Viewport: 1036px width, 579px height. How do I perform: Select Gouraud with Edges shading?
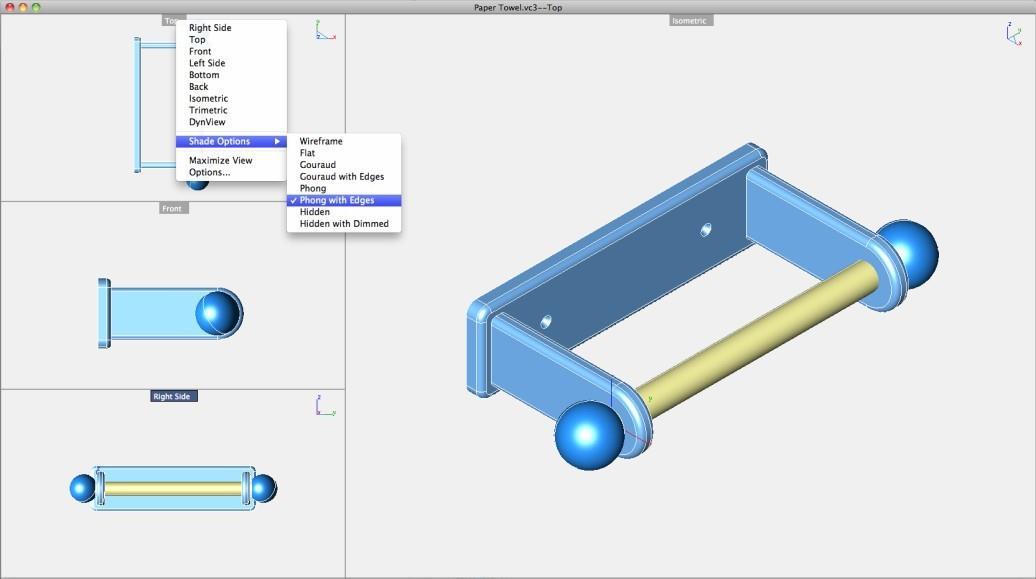342,176
